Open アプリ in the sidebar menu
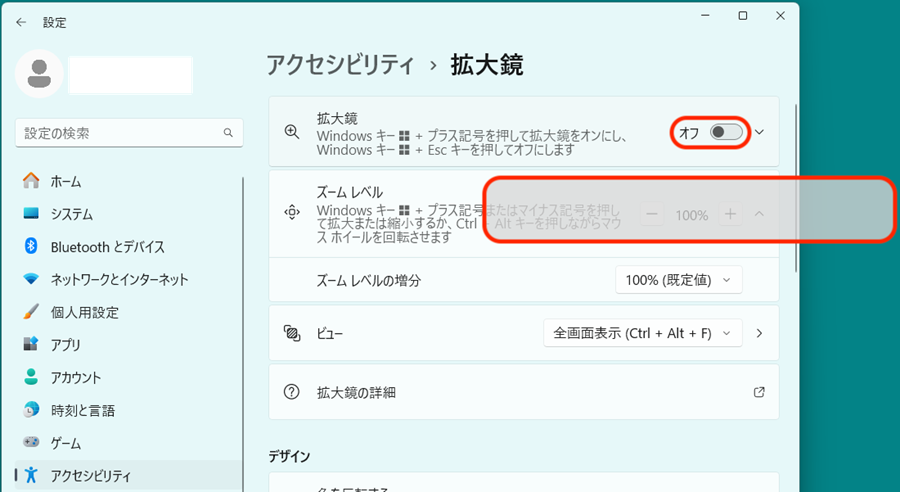900x492 pixels. [65, 345]
